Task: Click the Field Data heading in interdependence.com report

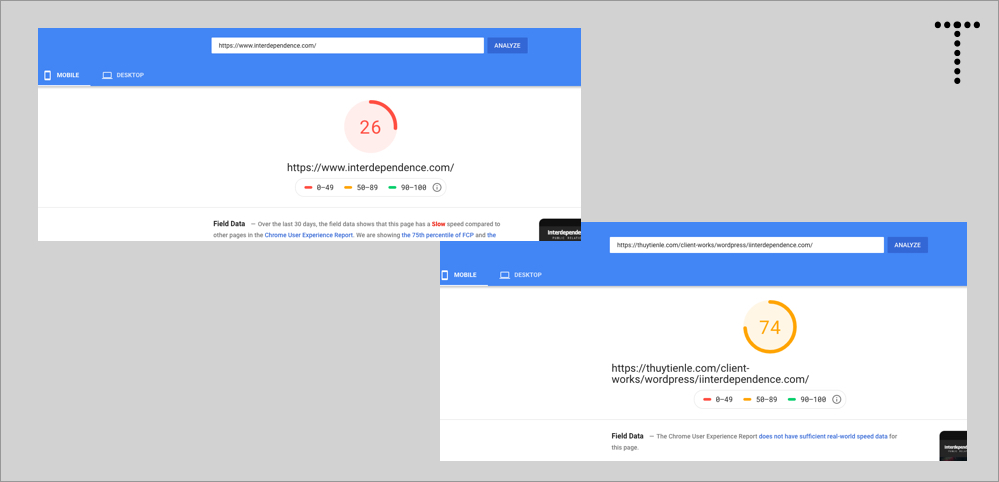Action: pos(229,224)
